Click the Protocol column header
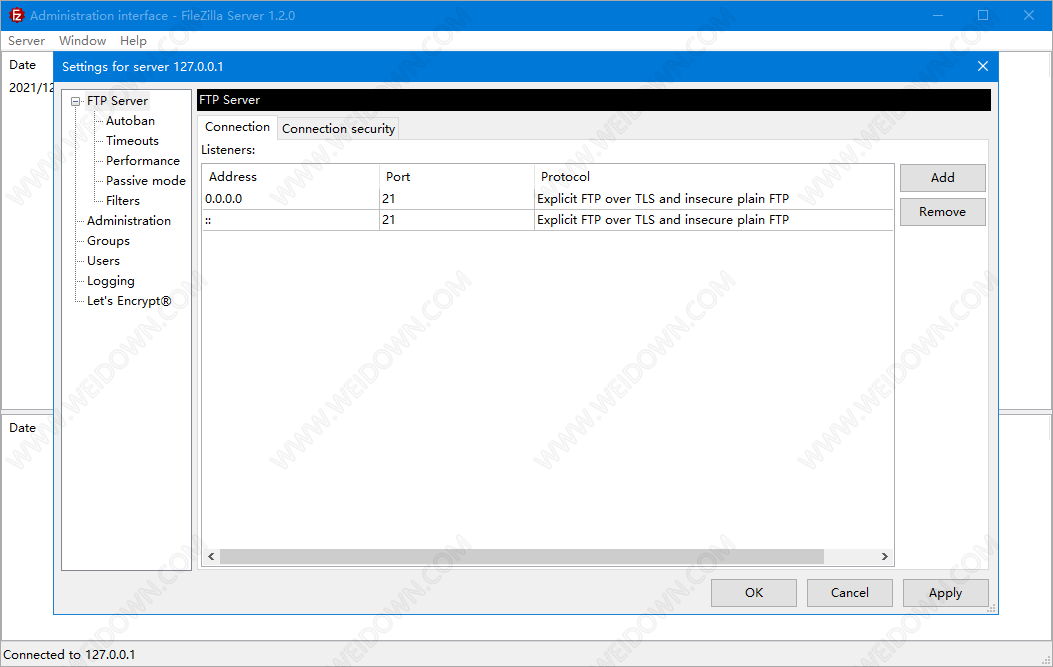Image resolution: width=1053 pixels, height=667 pixels. click(714, 177)
